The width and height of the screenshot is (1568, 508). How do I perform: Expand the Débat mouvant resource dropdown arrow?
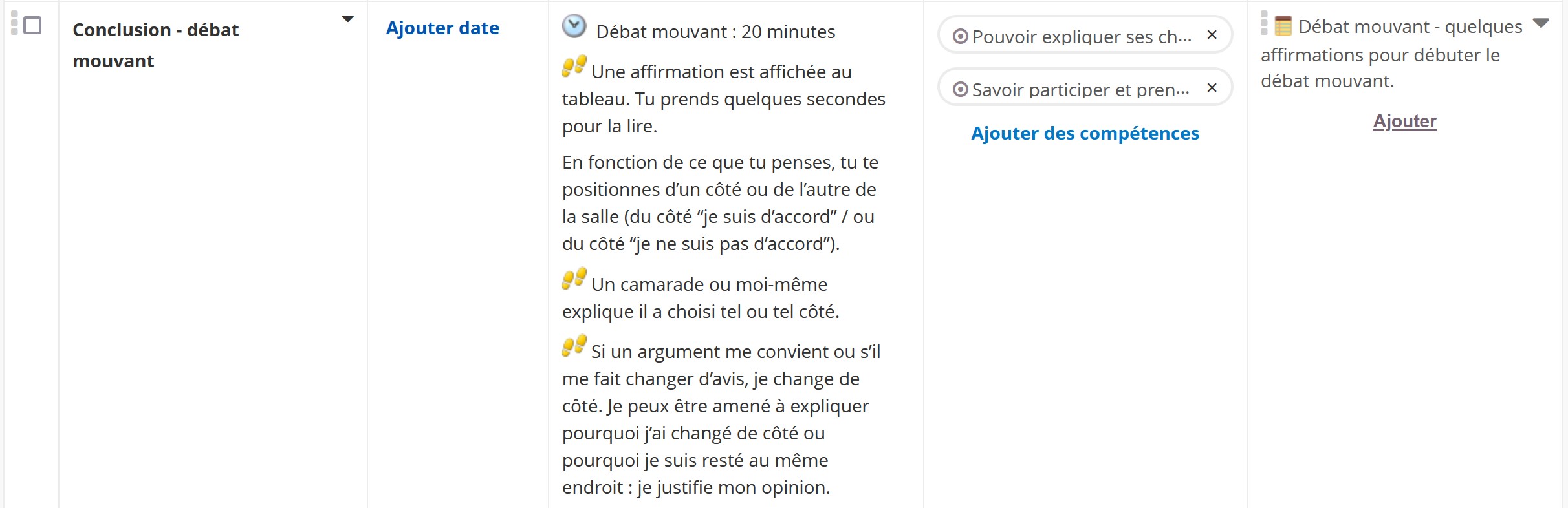pos(1541,23)
